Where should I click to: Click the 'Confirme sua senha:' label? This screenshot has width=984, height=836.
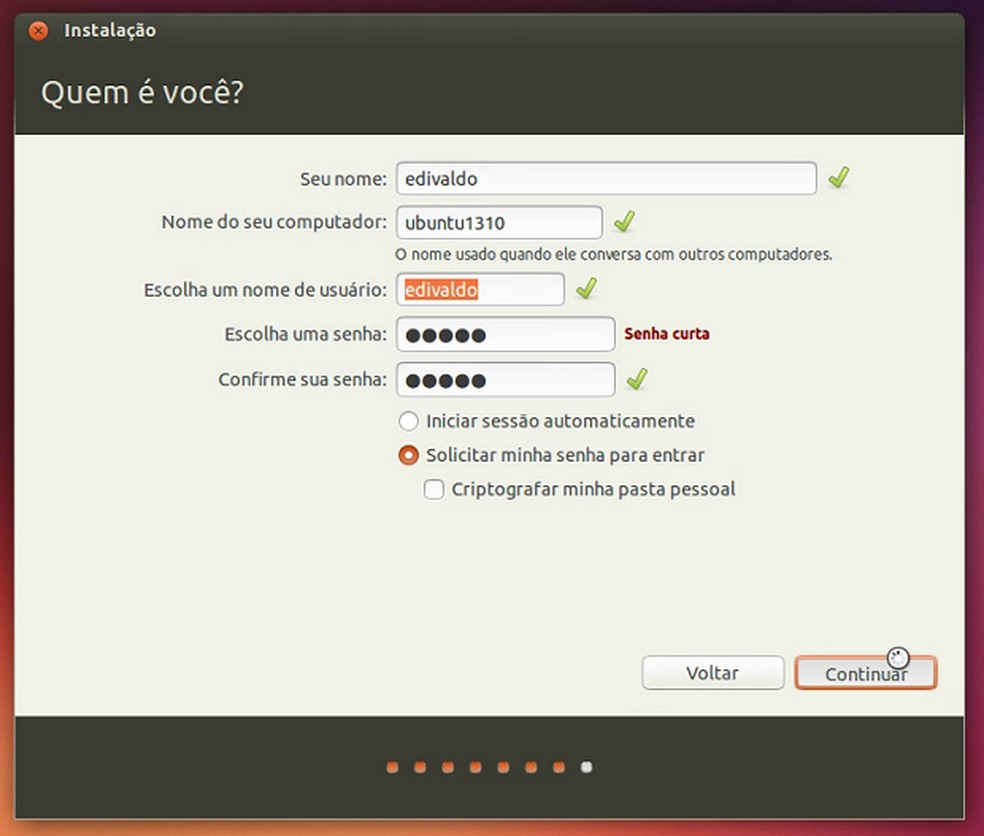[x=302, y=380]
